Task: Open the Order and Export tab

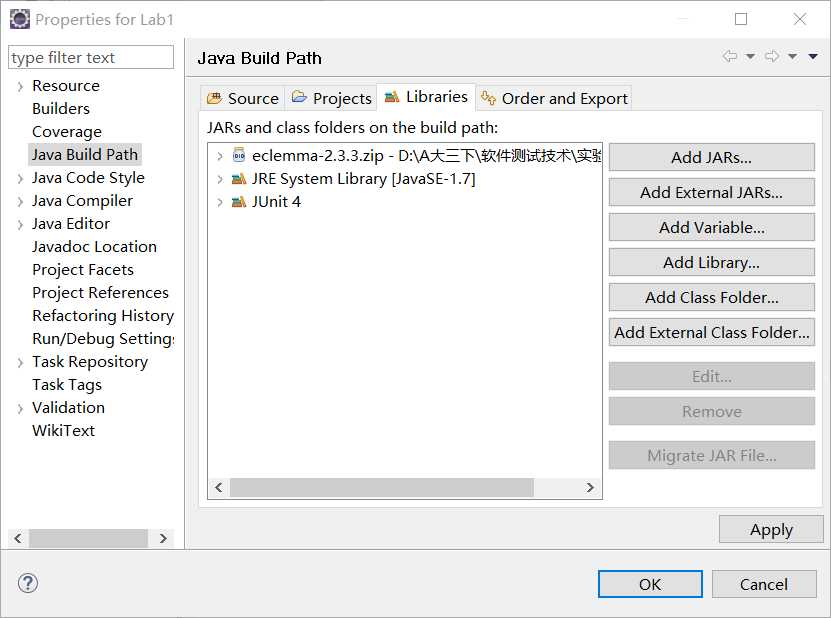Action: point(554,99)
